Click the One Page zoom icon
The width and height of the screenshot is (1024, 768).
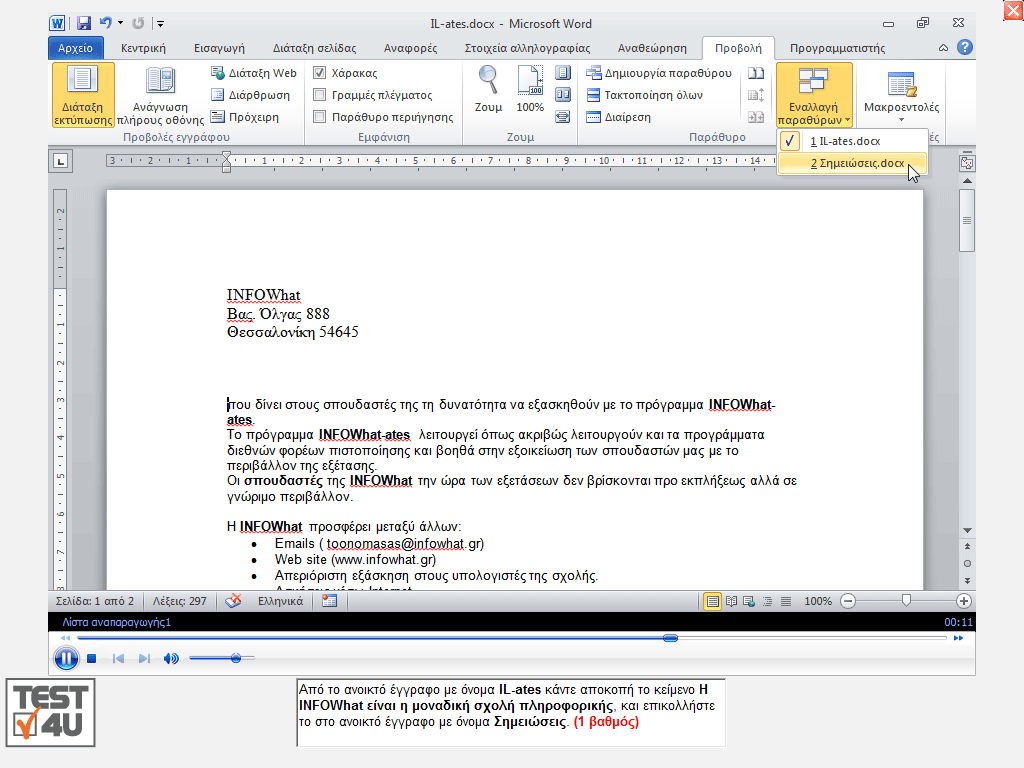562,72
